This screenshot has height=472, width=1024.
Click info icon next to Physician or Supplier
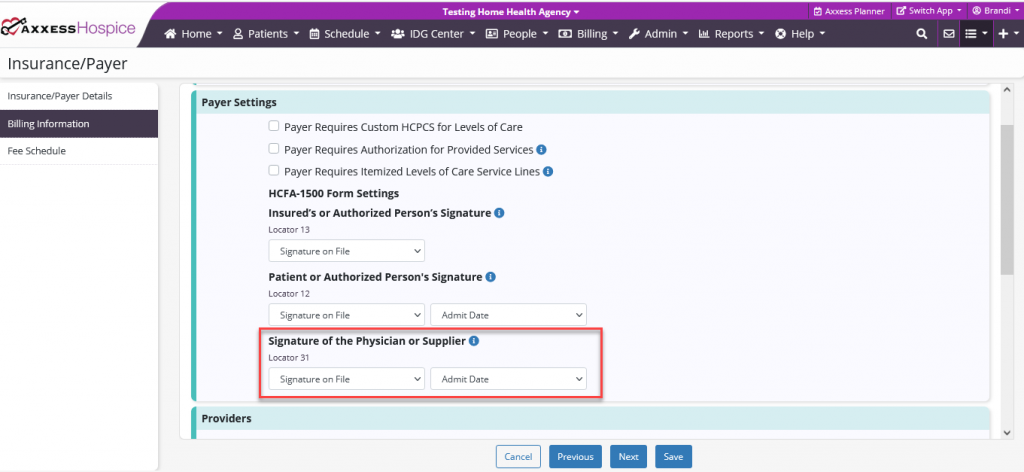[474, 340]
